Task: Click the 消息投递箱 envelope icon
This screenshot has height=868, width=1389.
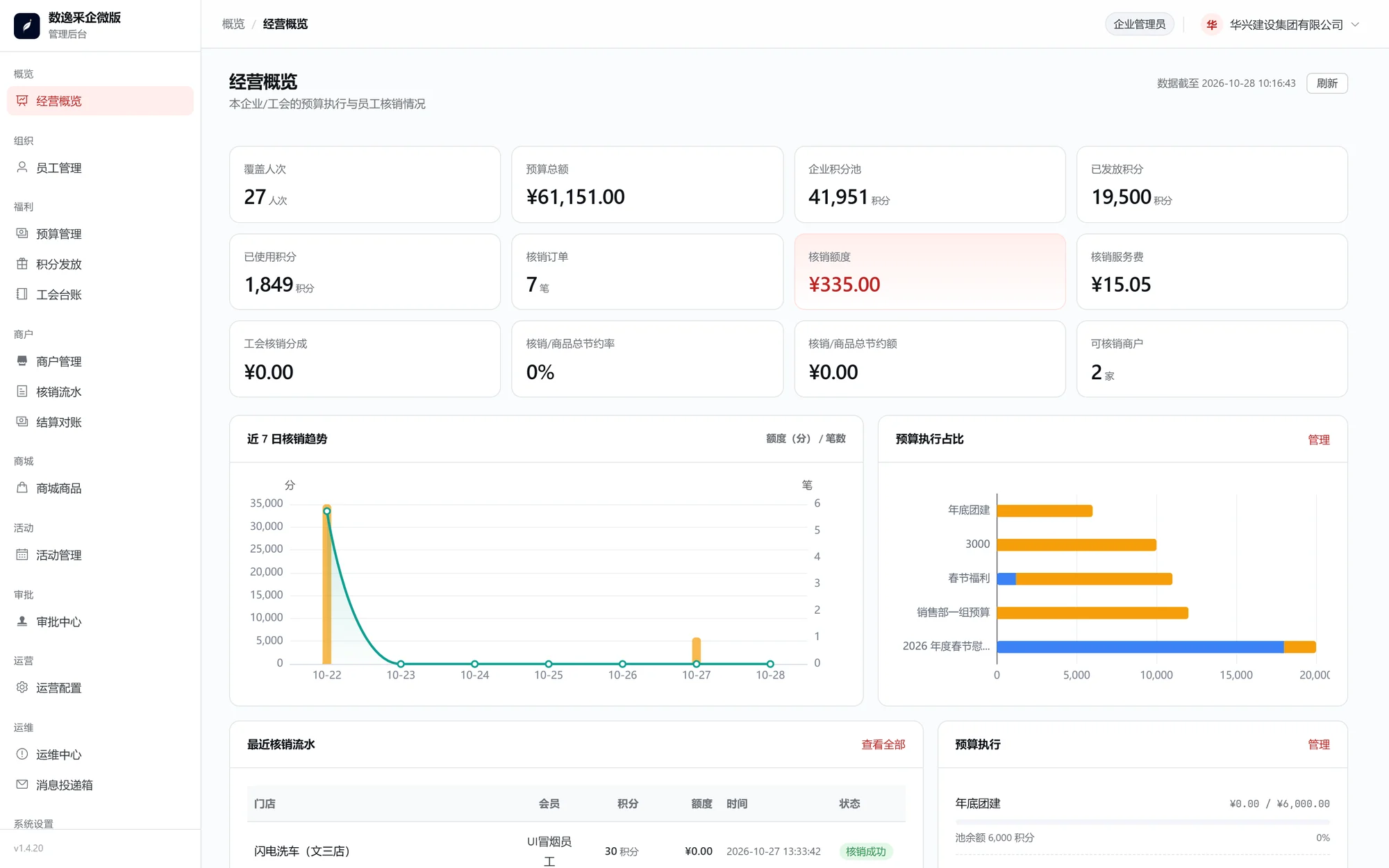Action: pos(22,785)
